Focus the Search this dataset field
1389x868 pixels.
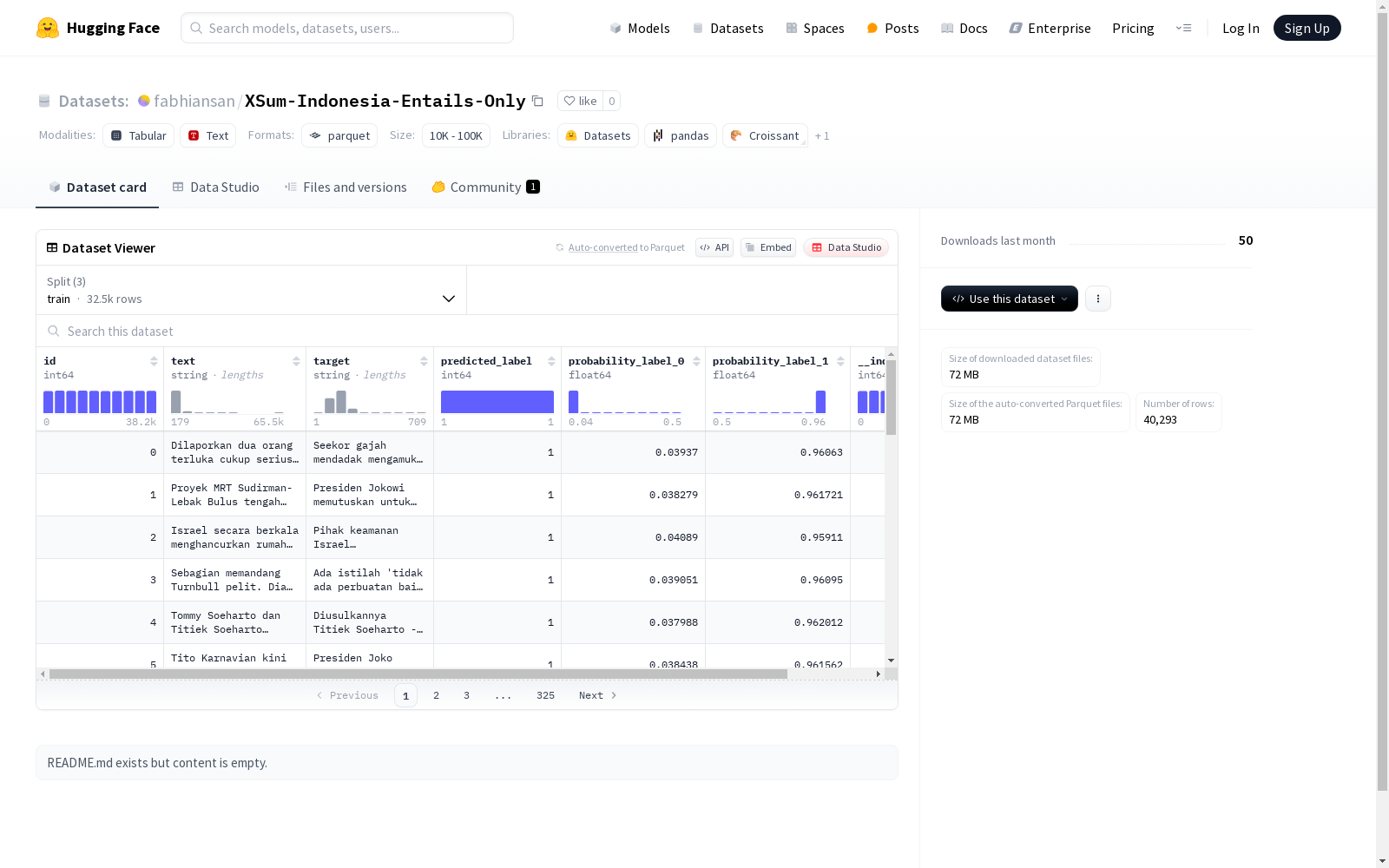[467, 332]
